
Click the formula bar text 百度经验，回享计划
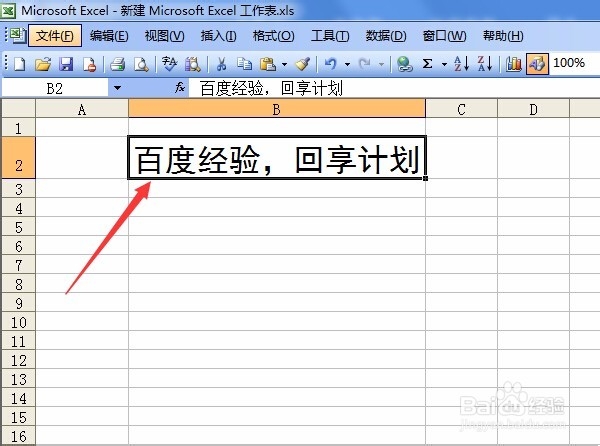271,88
